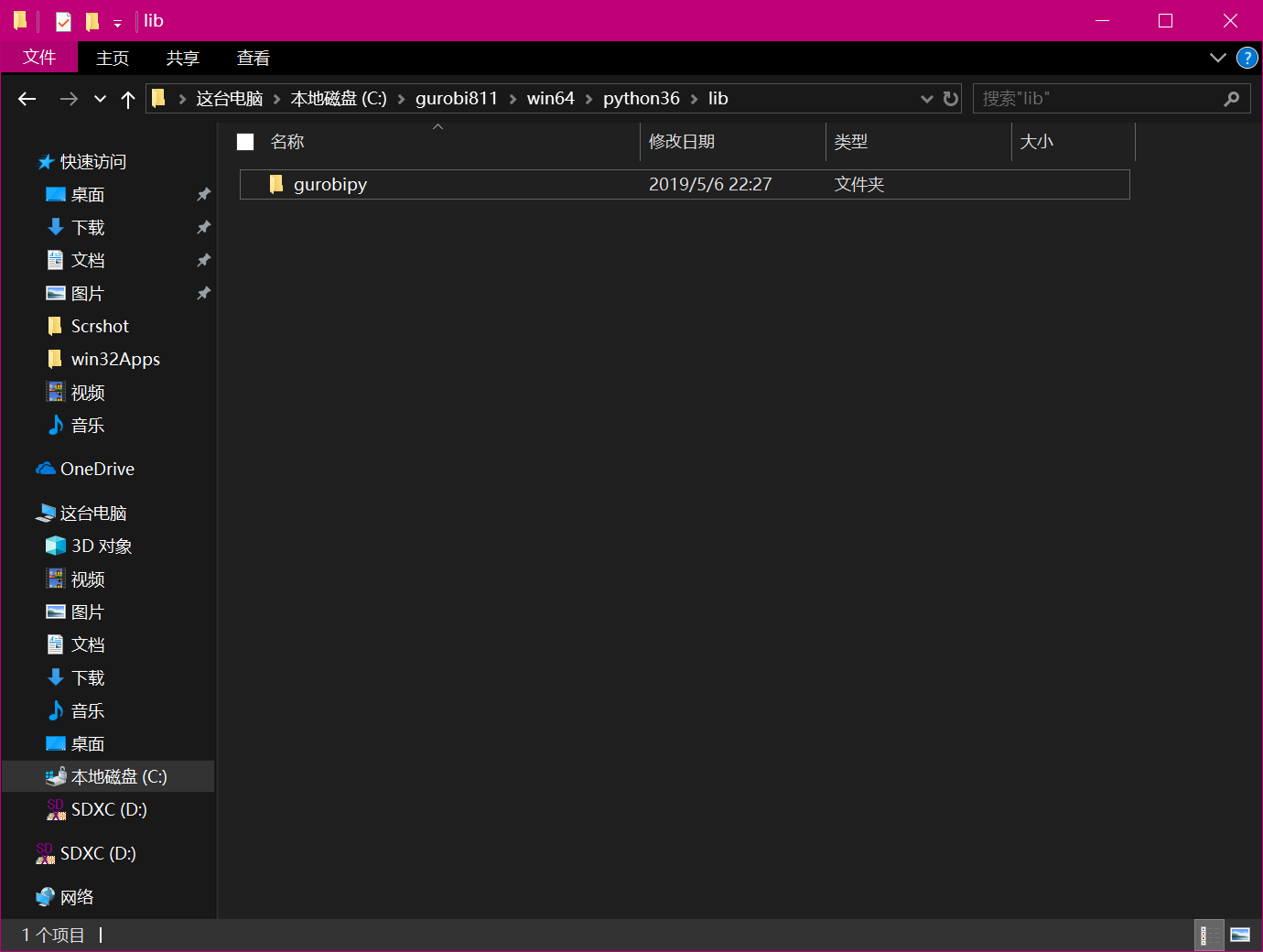
Task: Expand the ribbon with the chevron
Action: click(1217, 58)
